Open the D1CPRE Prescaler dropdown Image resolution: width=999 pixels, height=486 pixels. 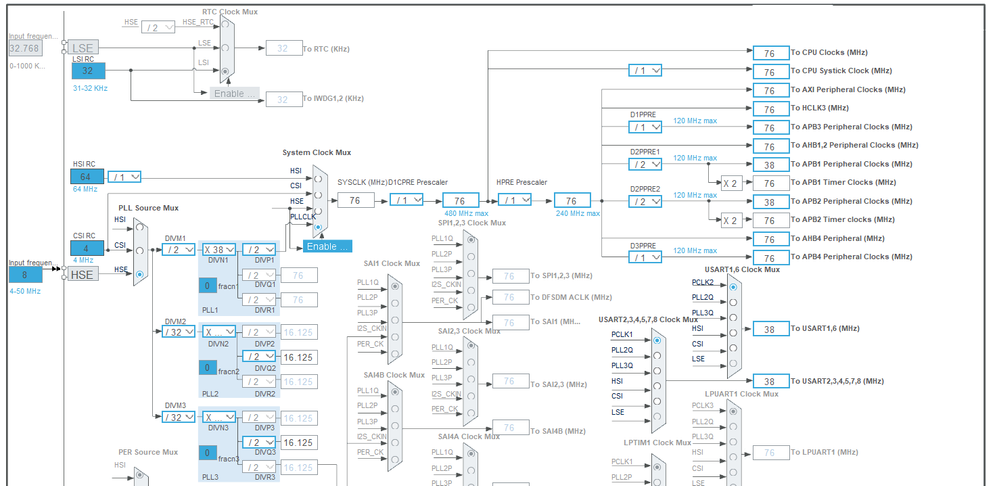tap(407, 200)
